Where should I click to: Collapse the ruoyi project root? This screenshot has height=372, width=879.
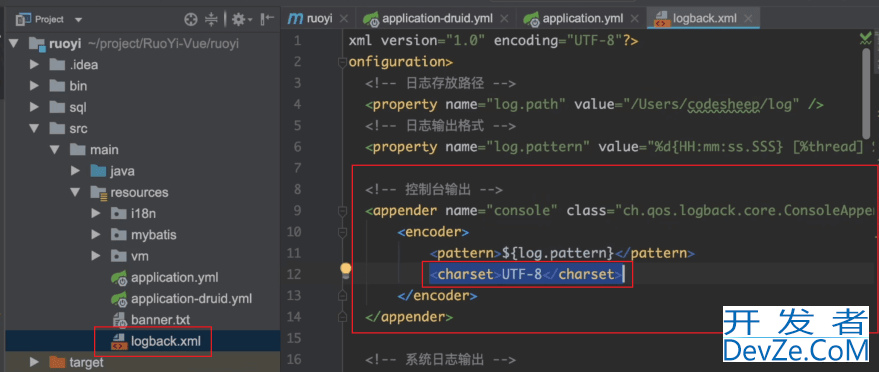15,44
